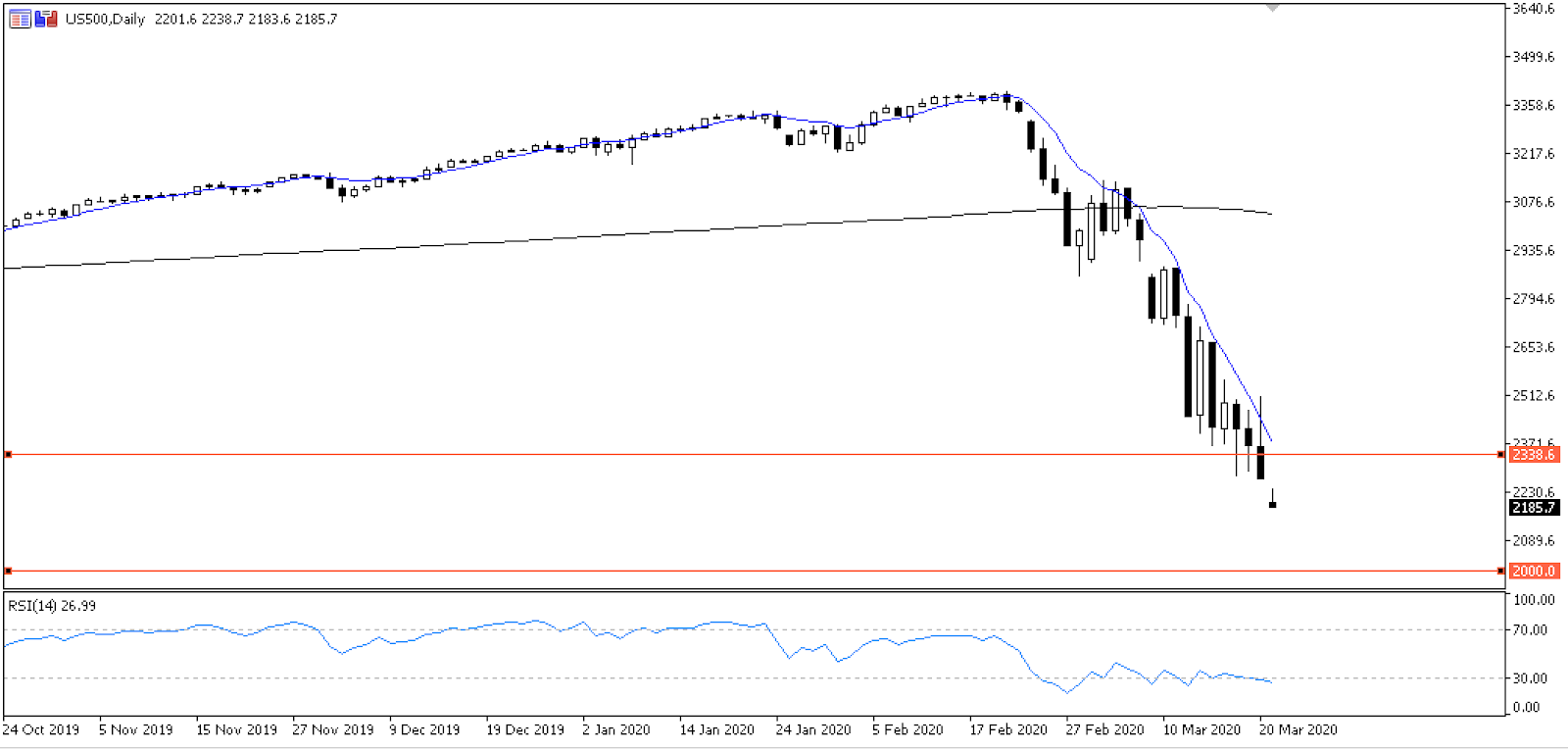Select the US500,Daily chart title
This screenshot has width=1568, height=750.
105,19
